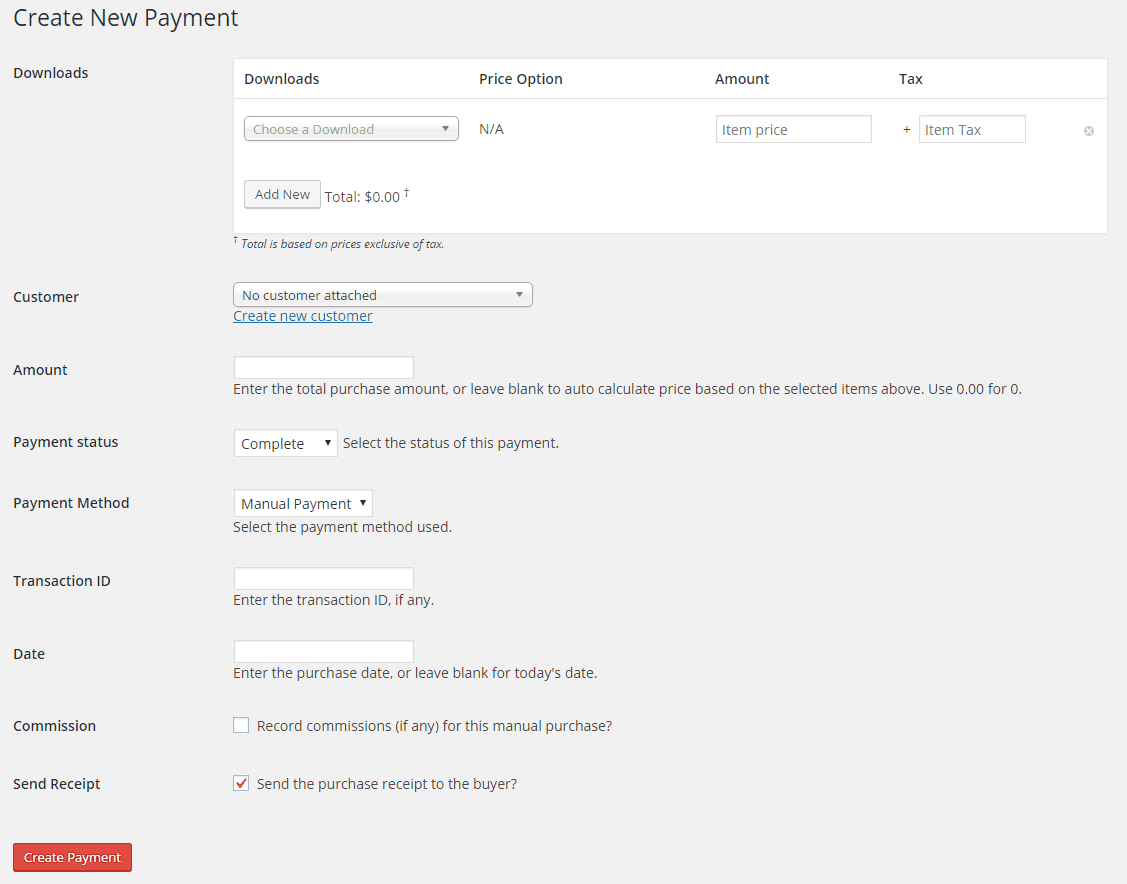Image resolution: width=1127 pixels, height=884 pixels.
Task: Click the purchase date hint text
Action: [x=415, y=673]
